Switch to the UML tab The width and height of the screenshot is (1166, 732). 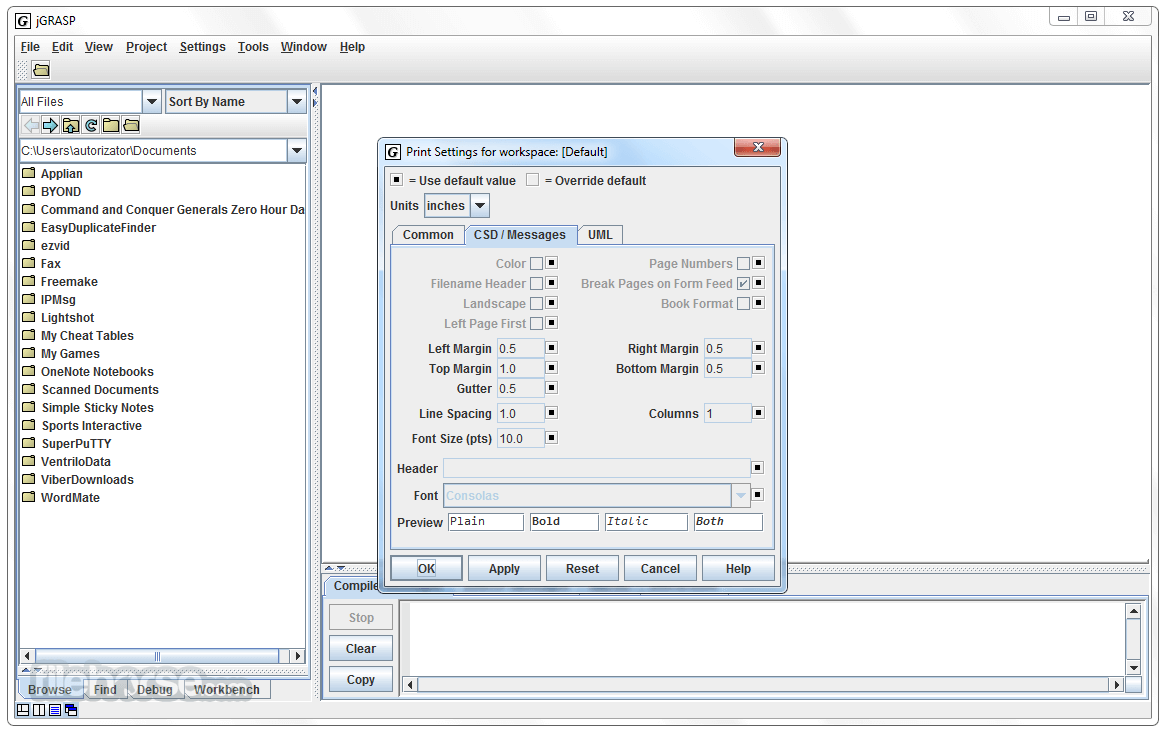coord(600,235)
